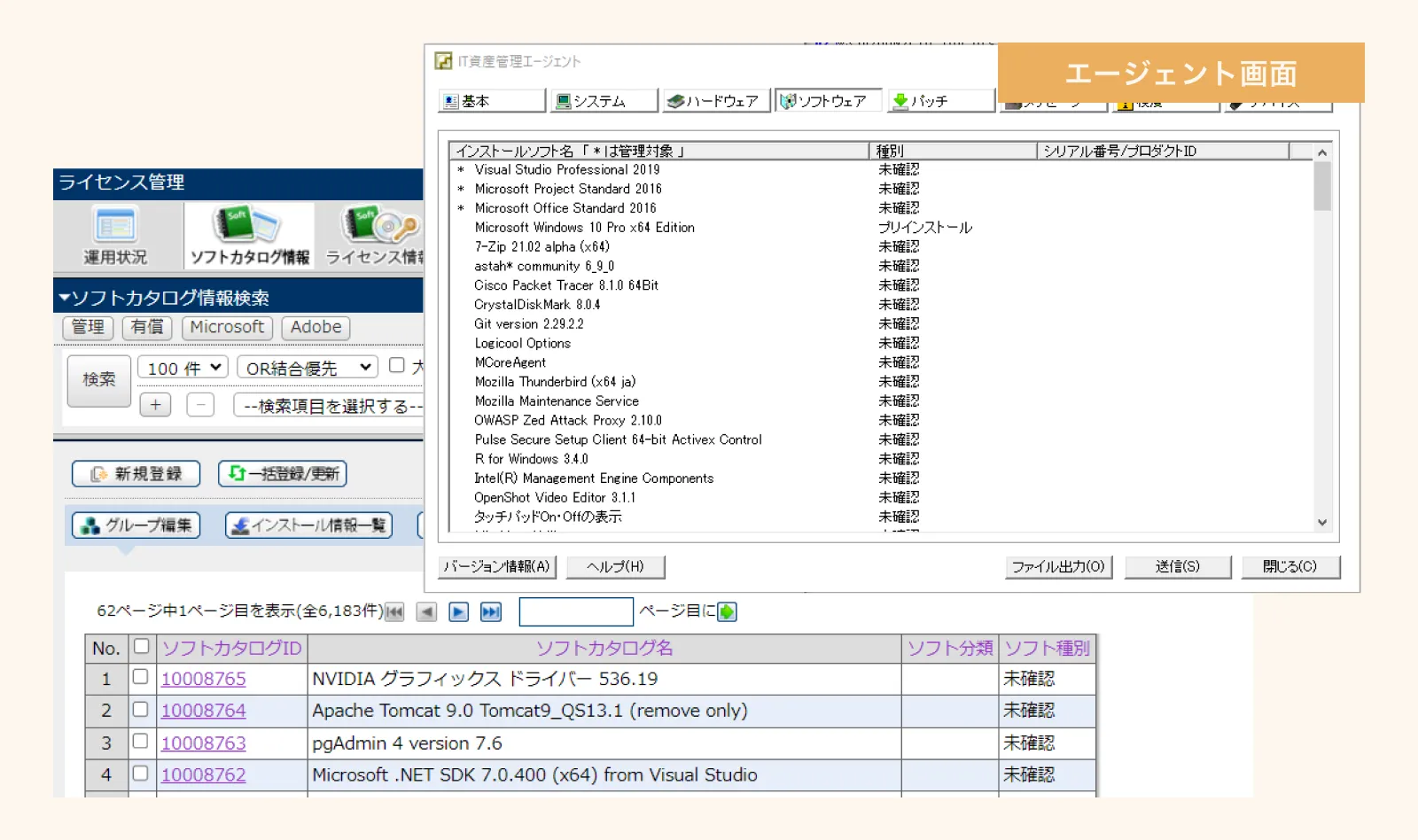
Task: Click 種別 column header in agent list
Action: [x=953, y=151]
